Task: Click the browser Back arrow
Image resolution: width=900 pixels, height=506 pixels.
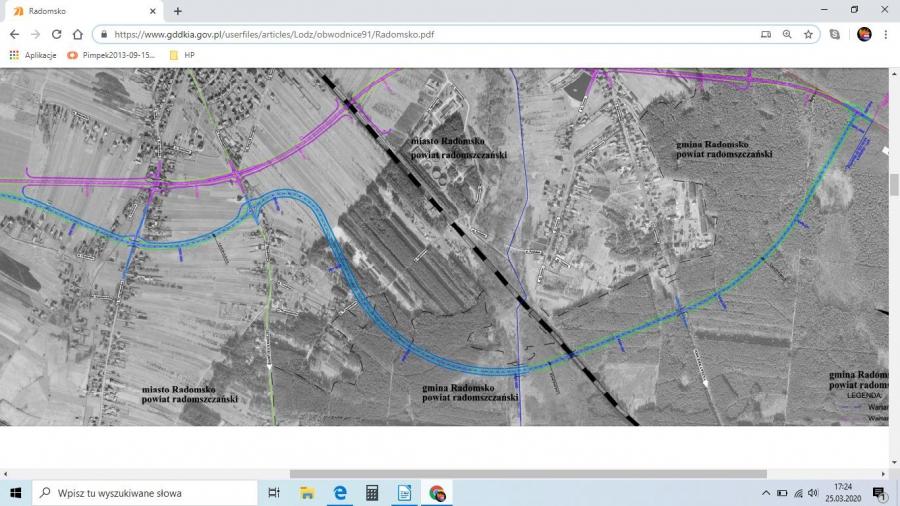Action: [14, 34]
